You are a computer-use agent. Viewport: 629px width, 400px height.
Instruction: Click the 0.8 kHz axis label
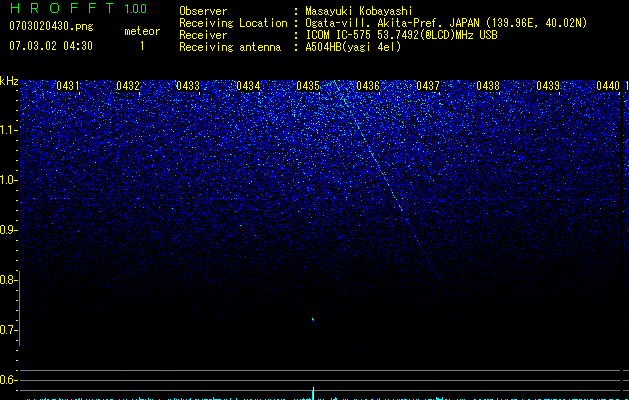(8, 280)
